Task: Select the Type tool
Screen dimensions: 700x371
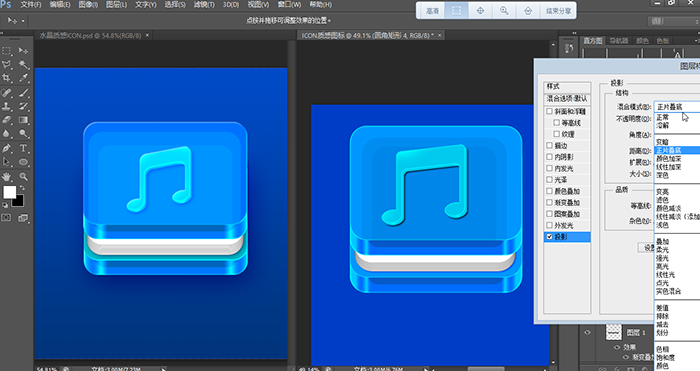Action: [23, 148]
